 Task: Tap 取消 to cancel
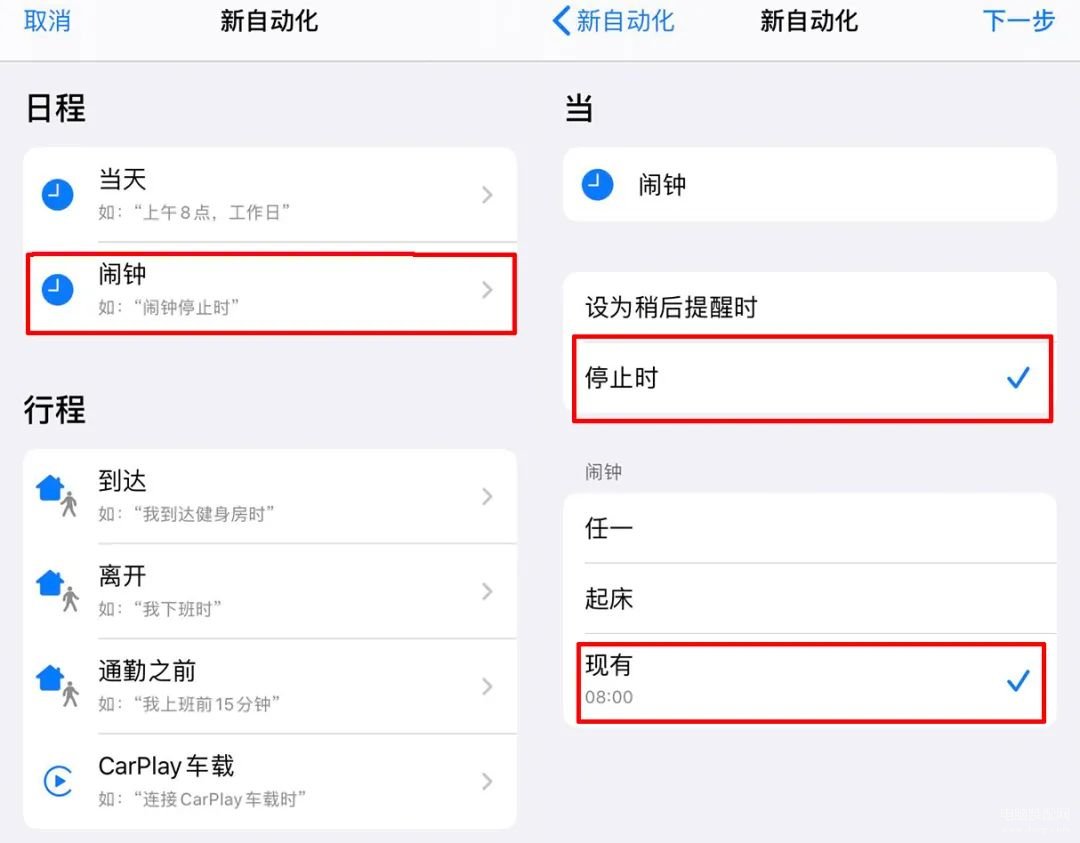[x=47, y=21]
